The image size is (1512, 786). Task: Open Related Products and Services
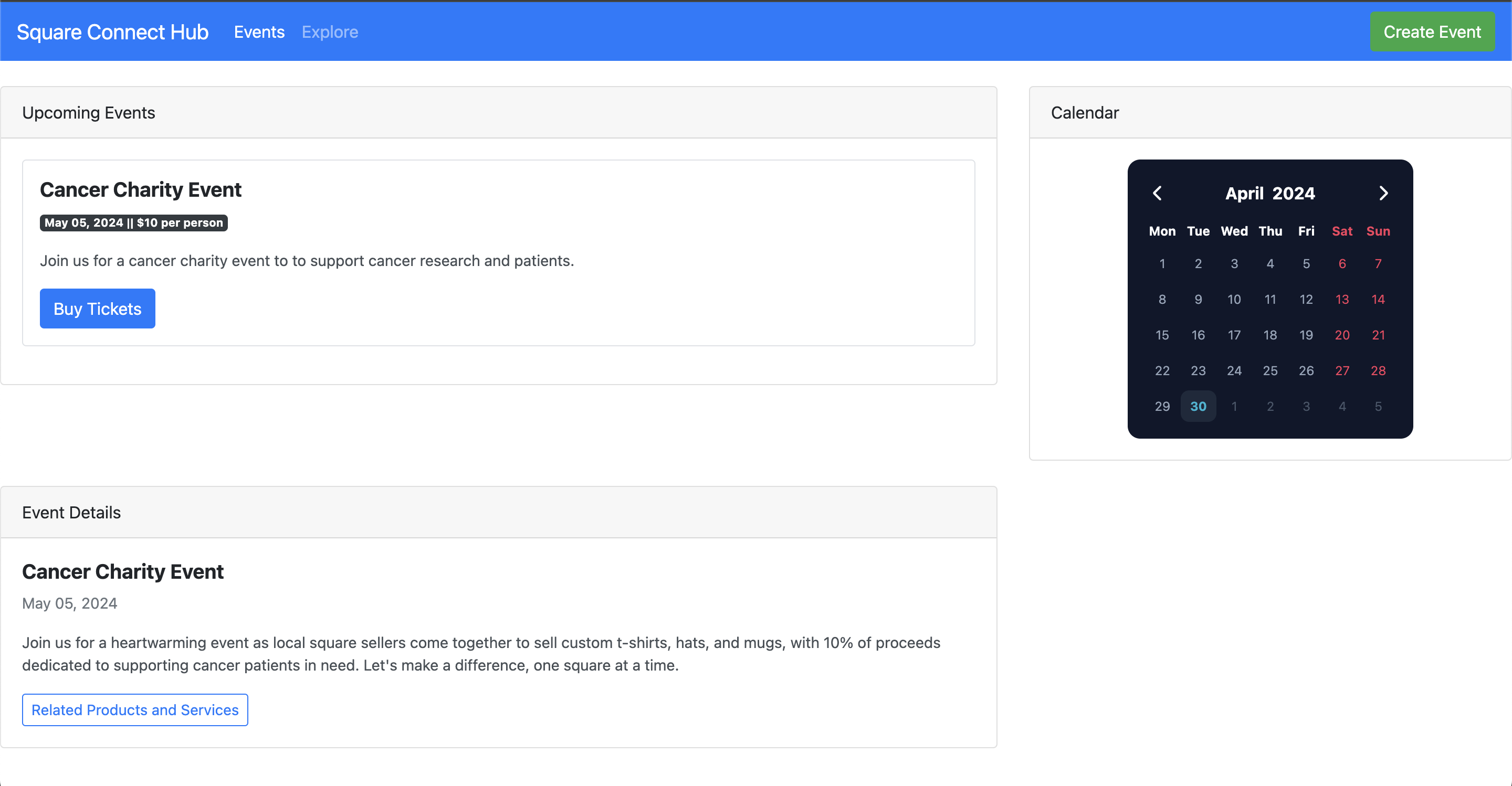point(135,710)
